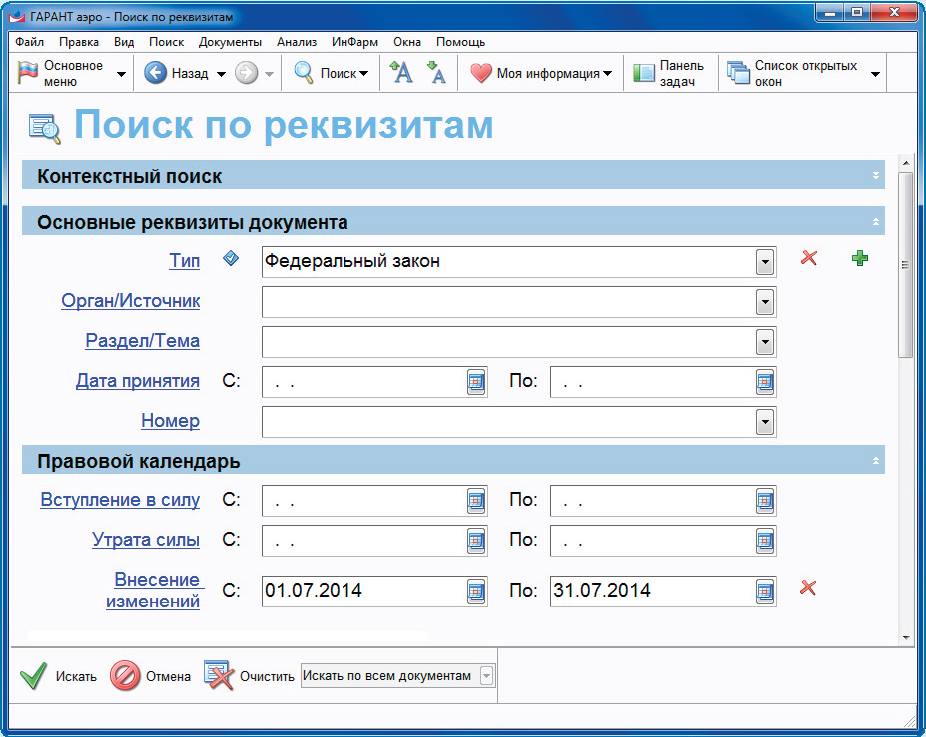Open calendar for Дата принятия start date
Screen dimensions: 926x737
coord(476,381)
